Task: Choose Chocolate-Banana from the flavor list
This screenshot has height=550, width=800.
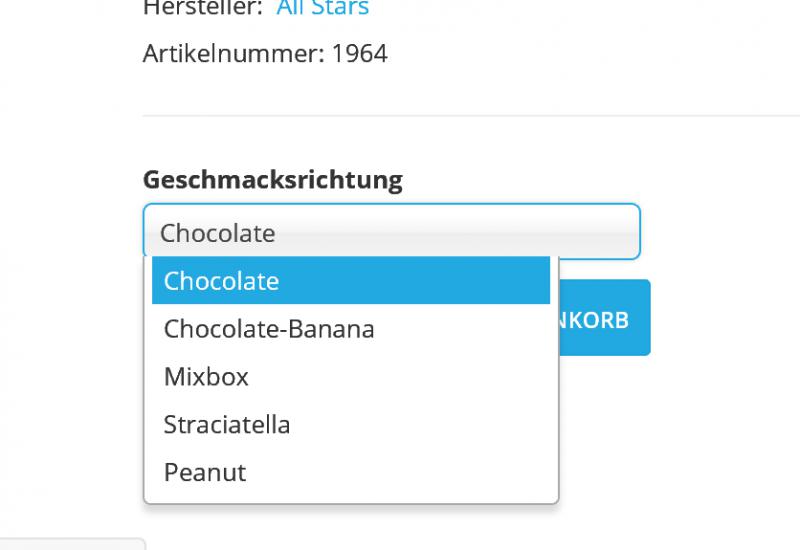Action: [351, 329]
